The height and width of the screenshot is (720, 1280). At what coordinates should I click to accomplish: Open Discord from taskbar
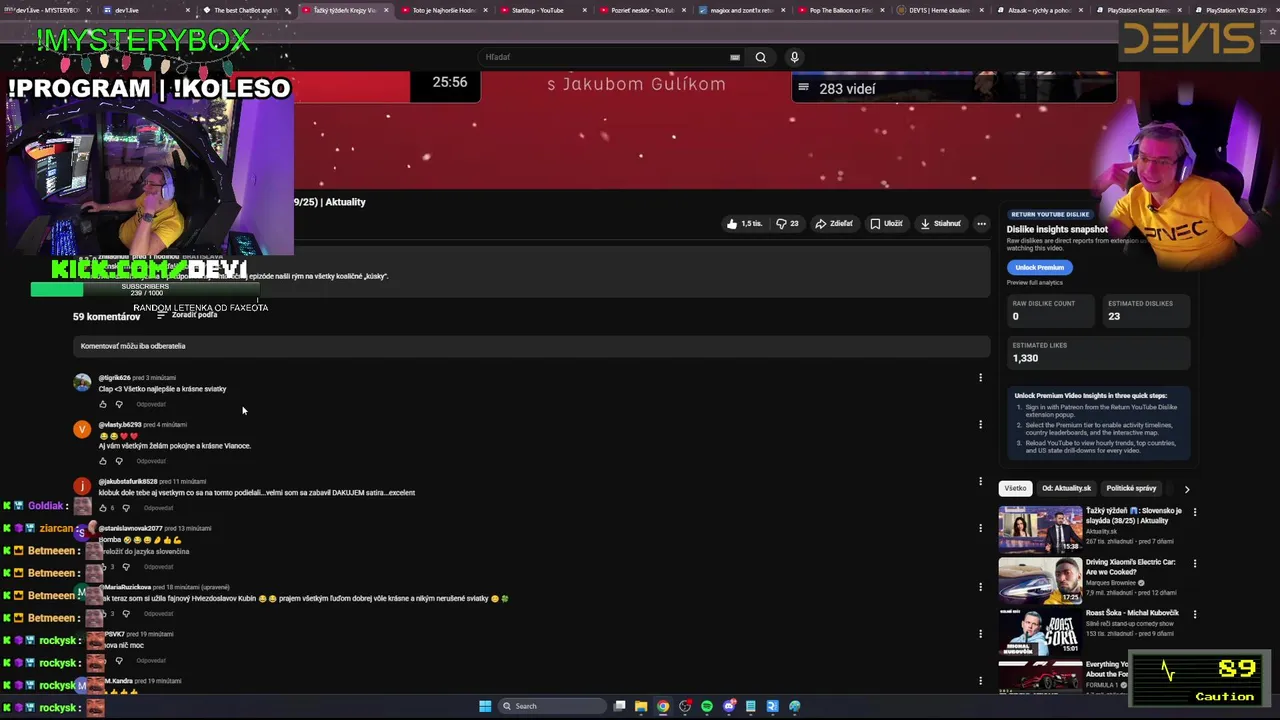click(x=729, y=706)
